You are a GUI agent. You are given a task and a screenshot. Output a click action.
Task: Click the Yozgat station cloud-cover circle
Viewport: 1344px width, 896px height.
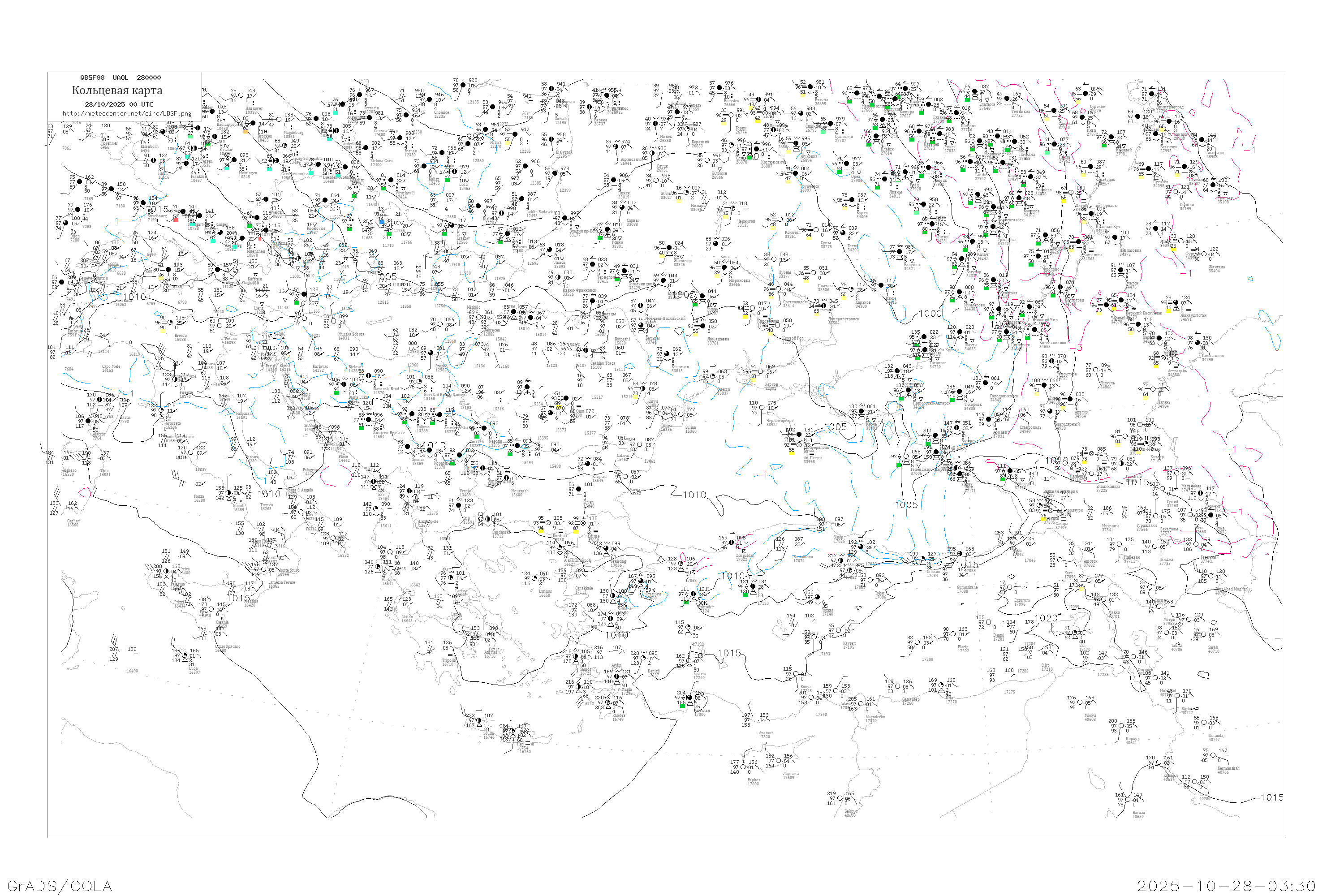[817, 597]
